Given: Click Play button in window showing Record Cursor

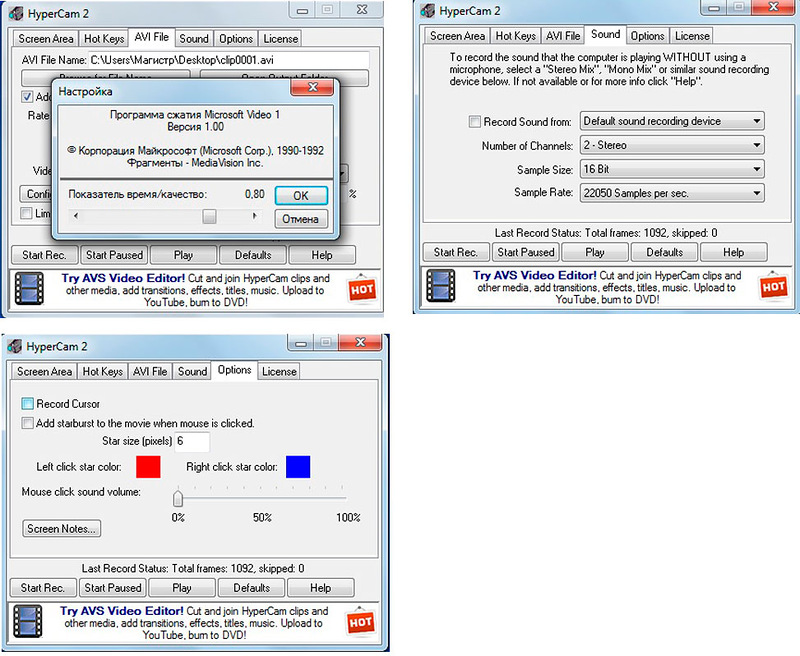Looking at the screenshot, I should [x=182, y=588].
